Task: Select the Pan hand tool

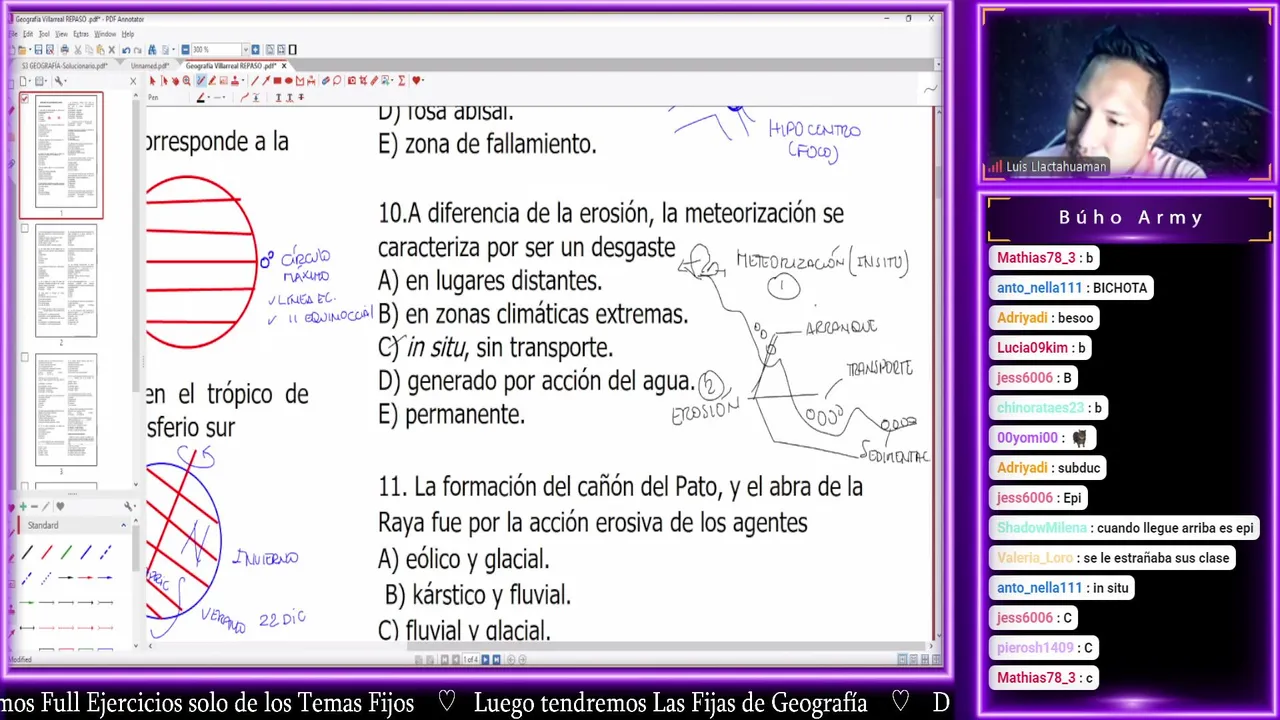Action: click(175, 81)
